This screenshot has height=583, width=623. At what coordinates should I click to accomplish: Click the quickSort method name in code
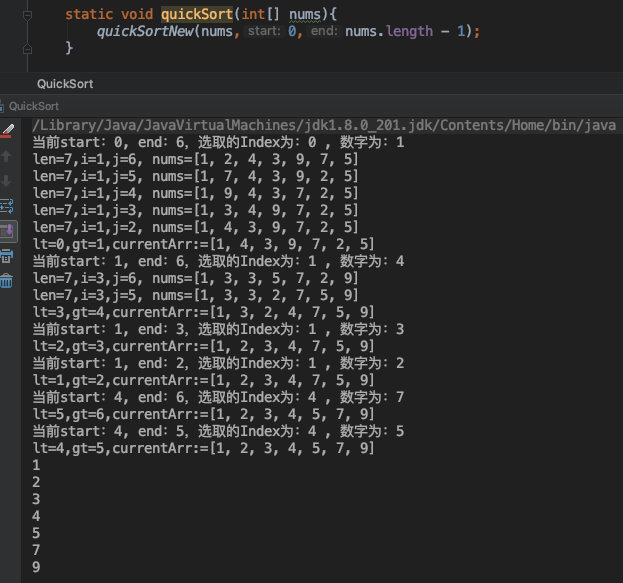pyautogui.click(x=197, y=14)
